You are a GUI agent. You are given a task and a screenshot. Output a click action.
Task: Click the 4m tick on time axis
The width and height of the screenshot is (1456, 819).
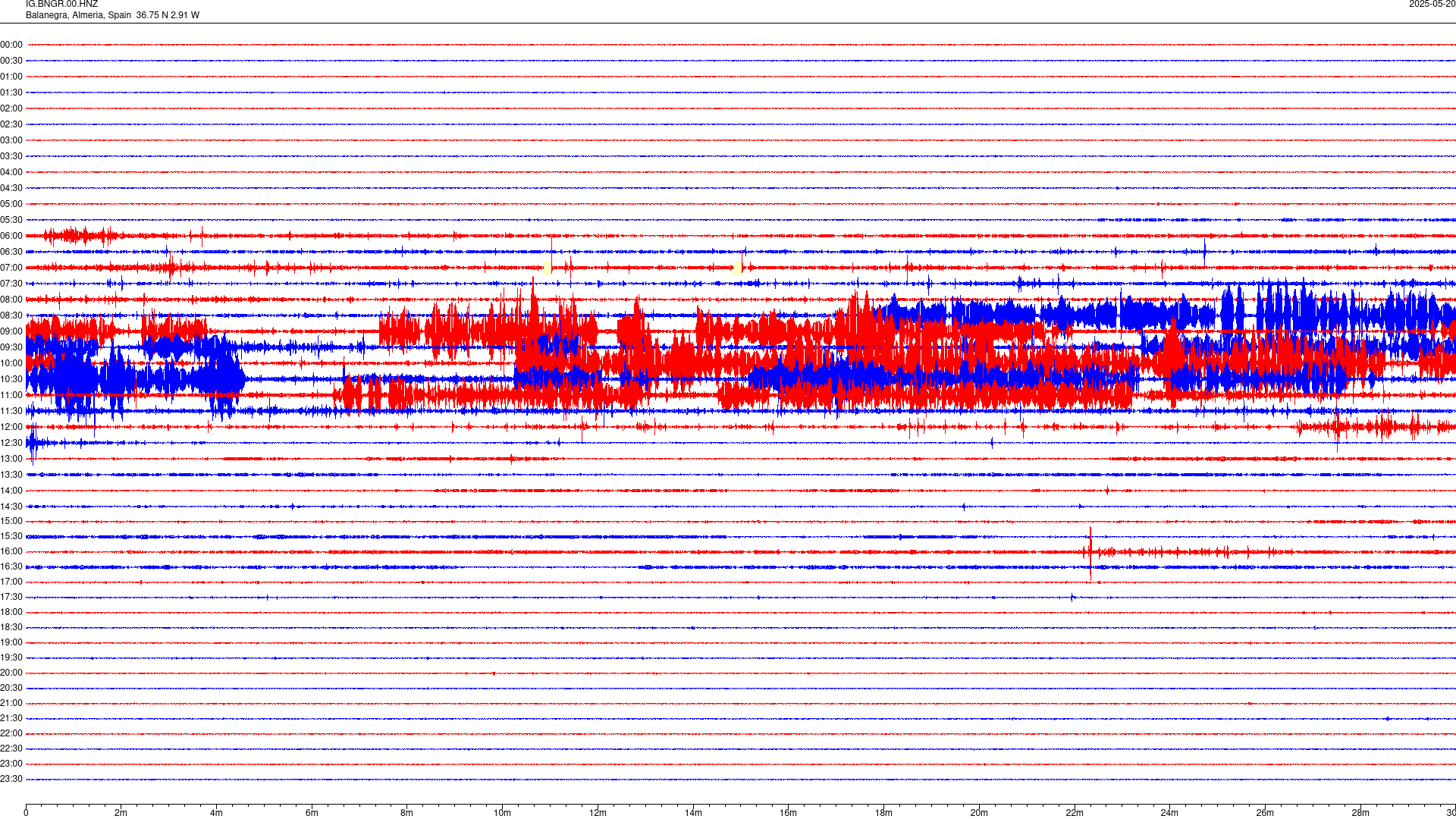coord(216,813)
